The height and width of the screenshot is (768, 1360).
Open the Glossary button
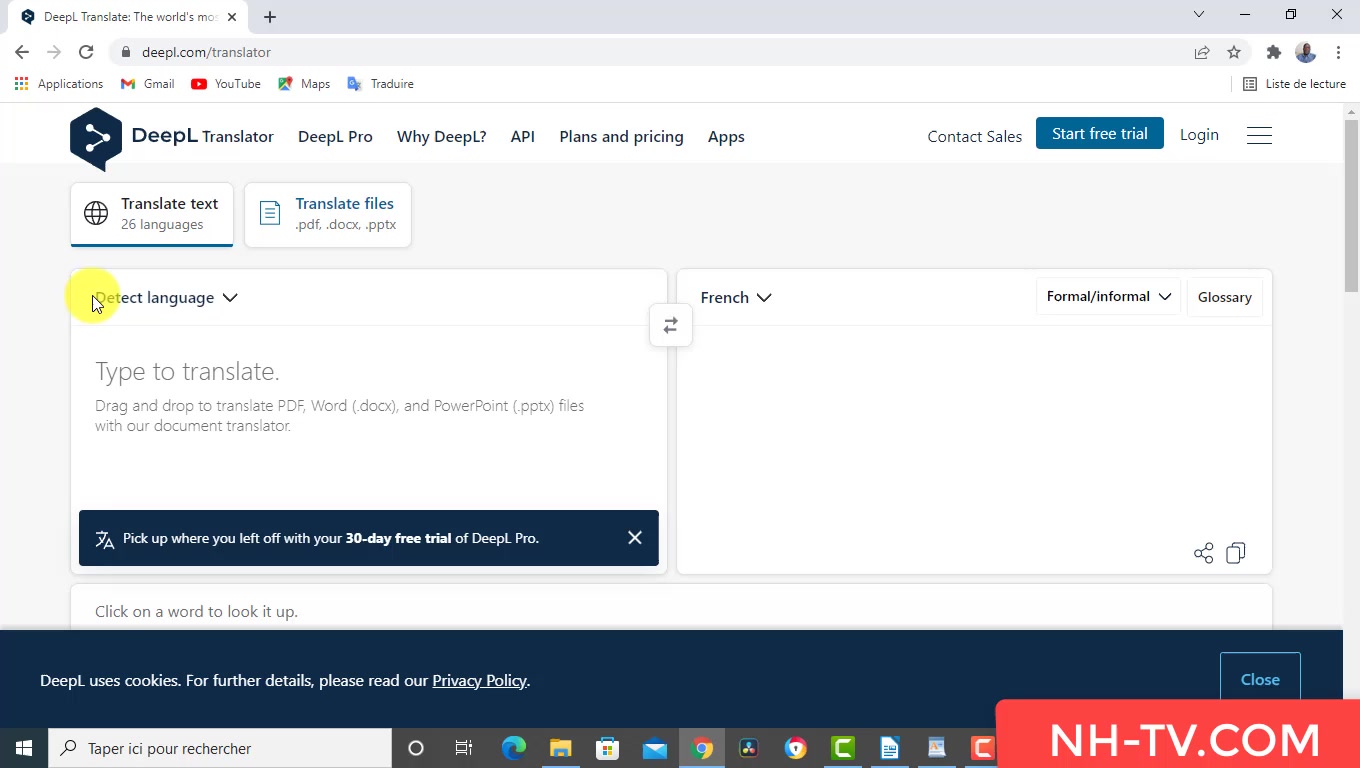pos(1224,297)
